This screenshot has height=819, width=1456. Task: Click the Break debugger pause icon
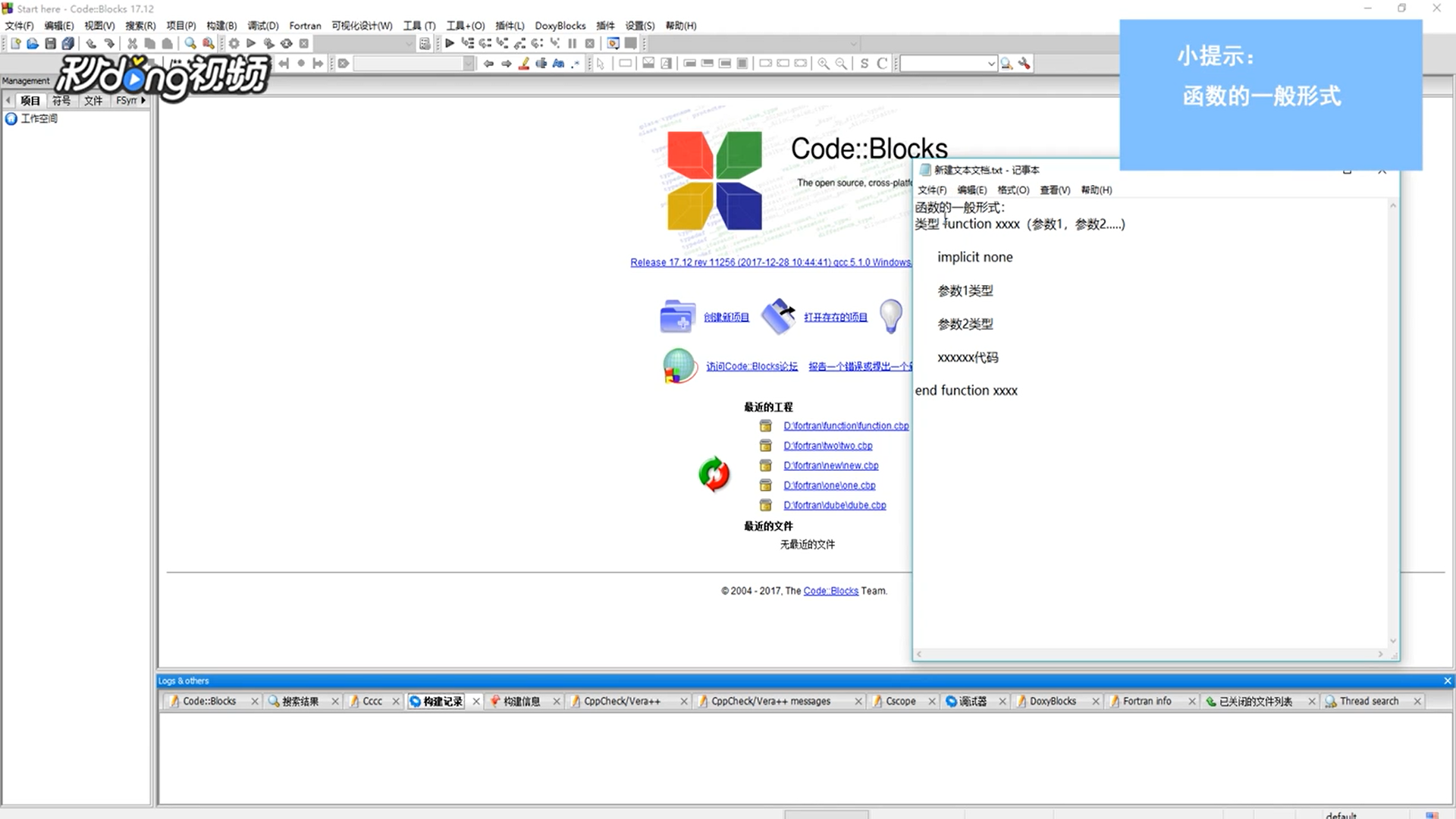pyautogui.click(x=573, y=44)
